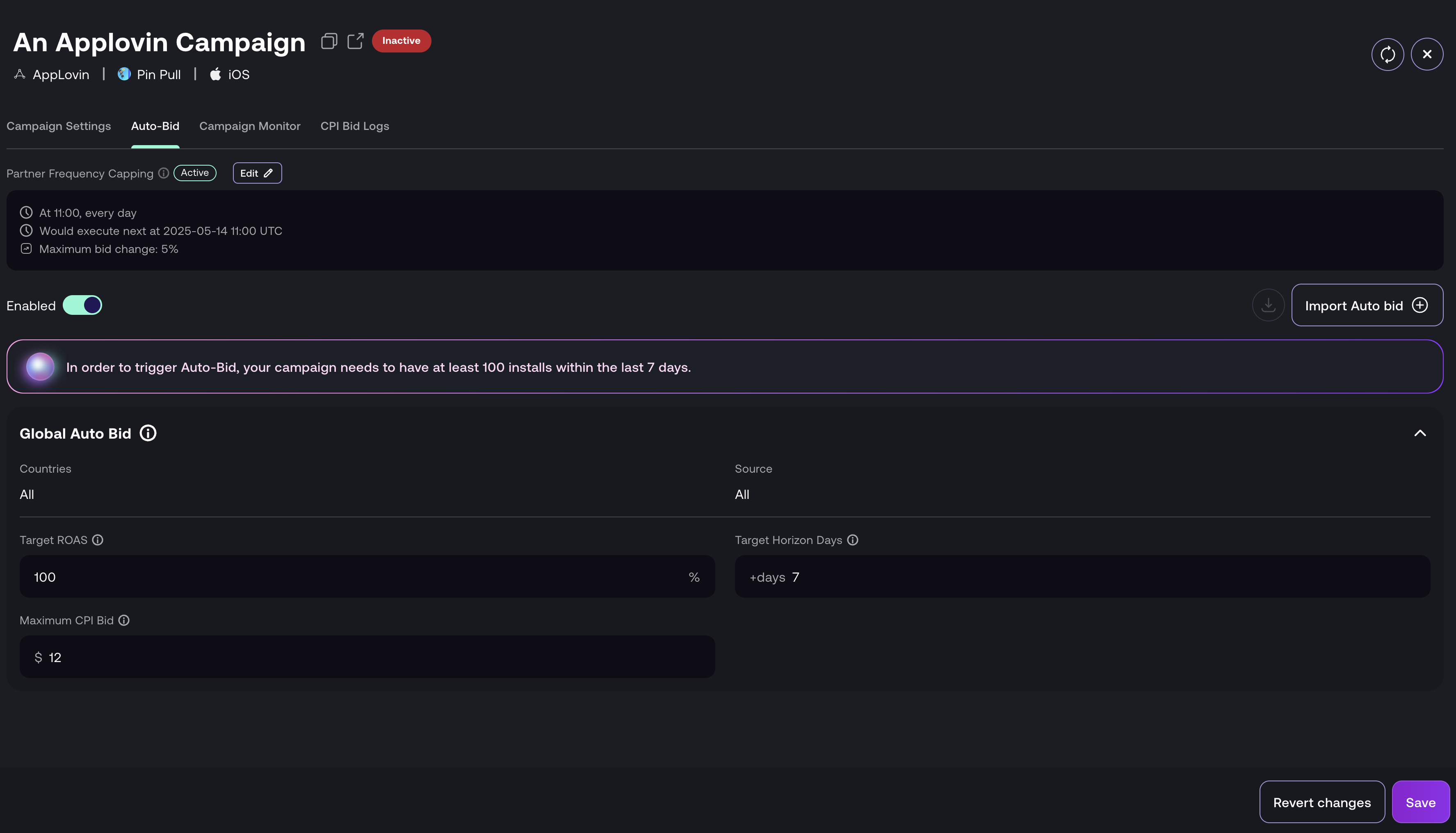
Task: Click the Inactive status badge
Action: (x=401, y=41)
